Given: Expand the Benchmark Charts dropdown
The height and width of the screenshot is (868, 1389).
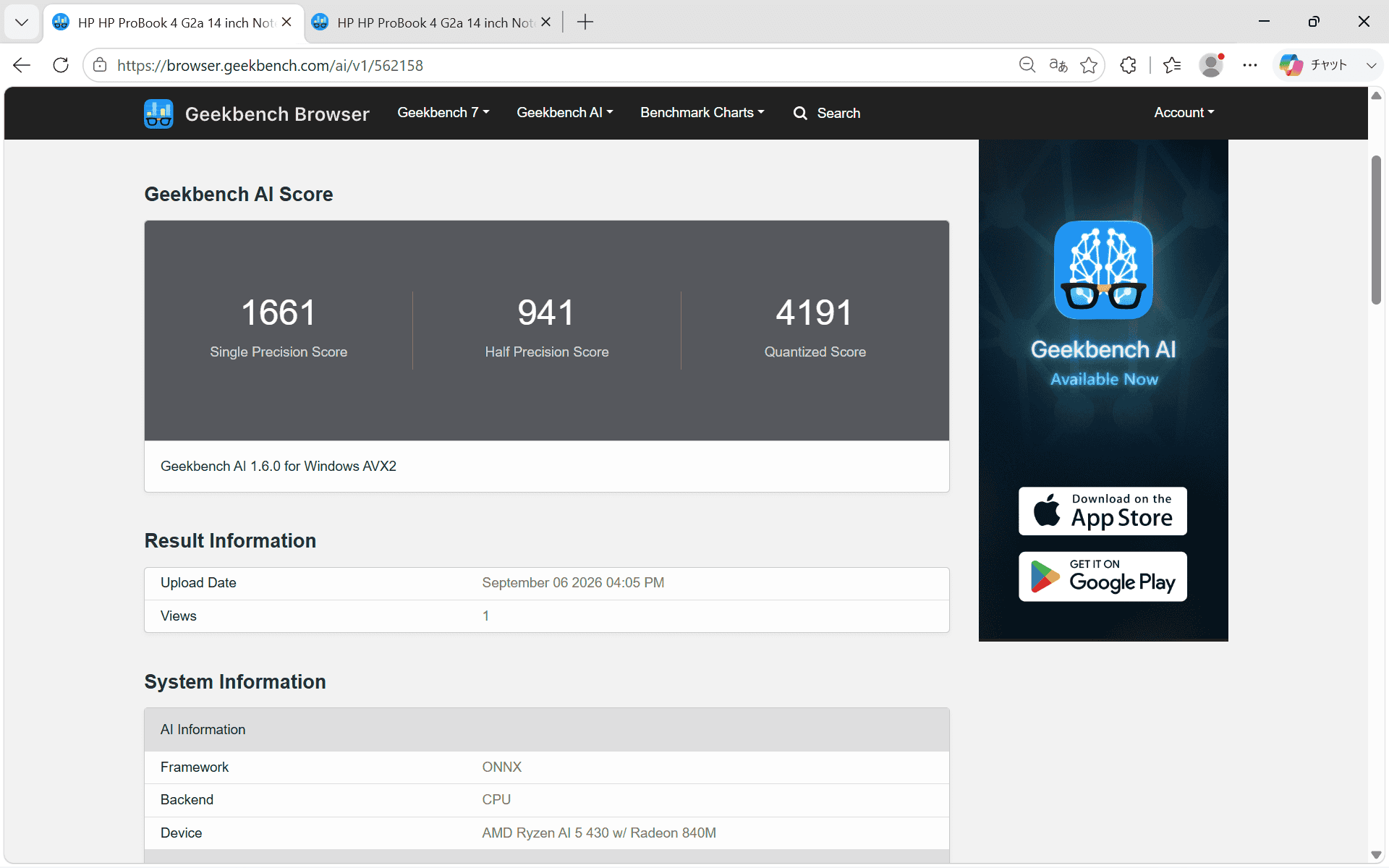Looking at the screenshot, I should coord(702,112).
